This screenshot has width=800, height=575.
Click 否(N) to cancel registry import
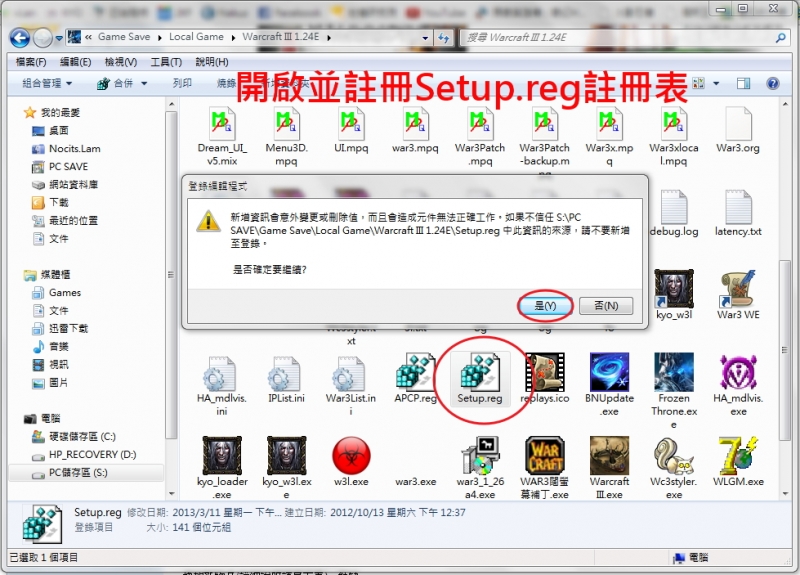(x=606, y=306)
